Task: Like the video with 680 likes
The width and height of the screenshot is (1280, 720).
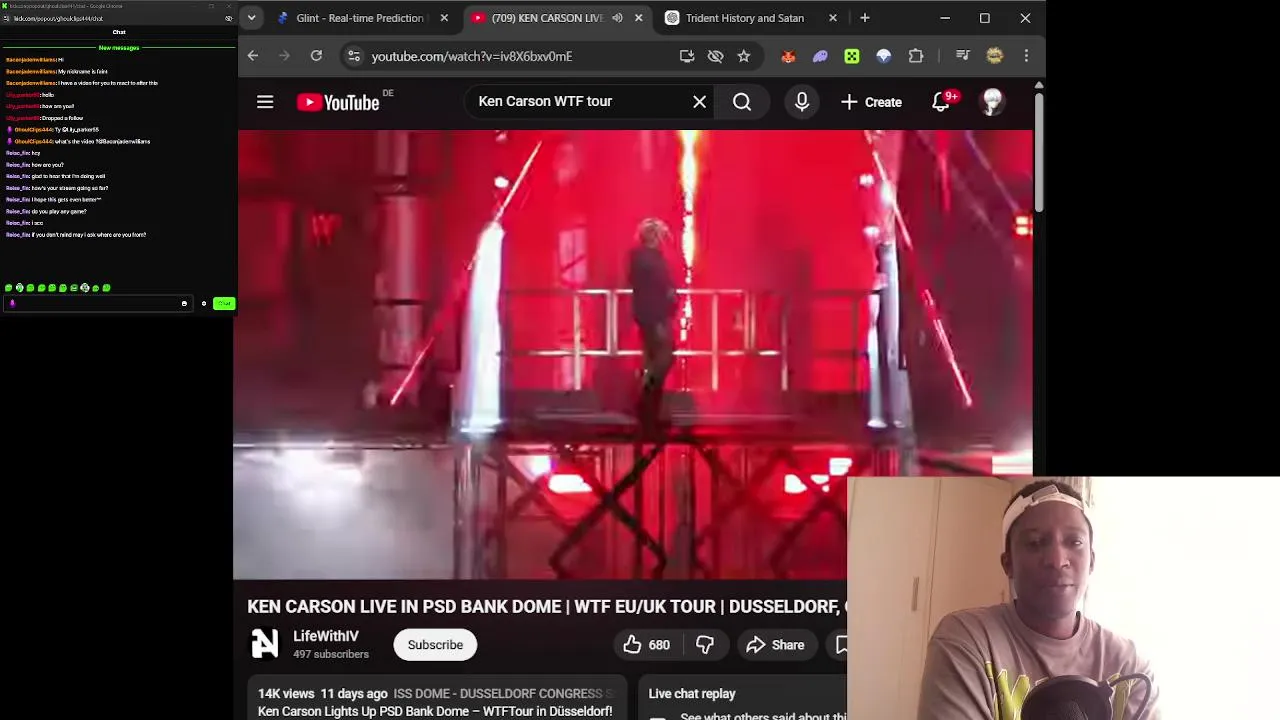Action: click(x=647, y=645)
